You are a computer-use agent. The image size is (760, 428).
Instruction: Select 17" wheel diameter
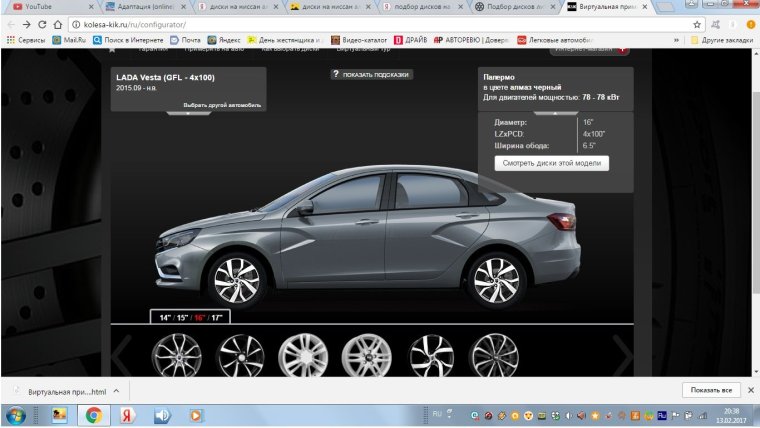coord(217,317)
